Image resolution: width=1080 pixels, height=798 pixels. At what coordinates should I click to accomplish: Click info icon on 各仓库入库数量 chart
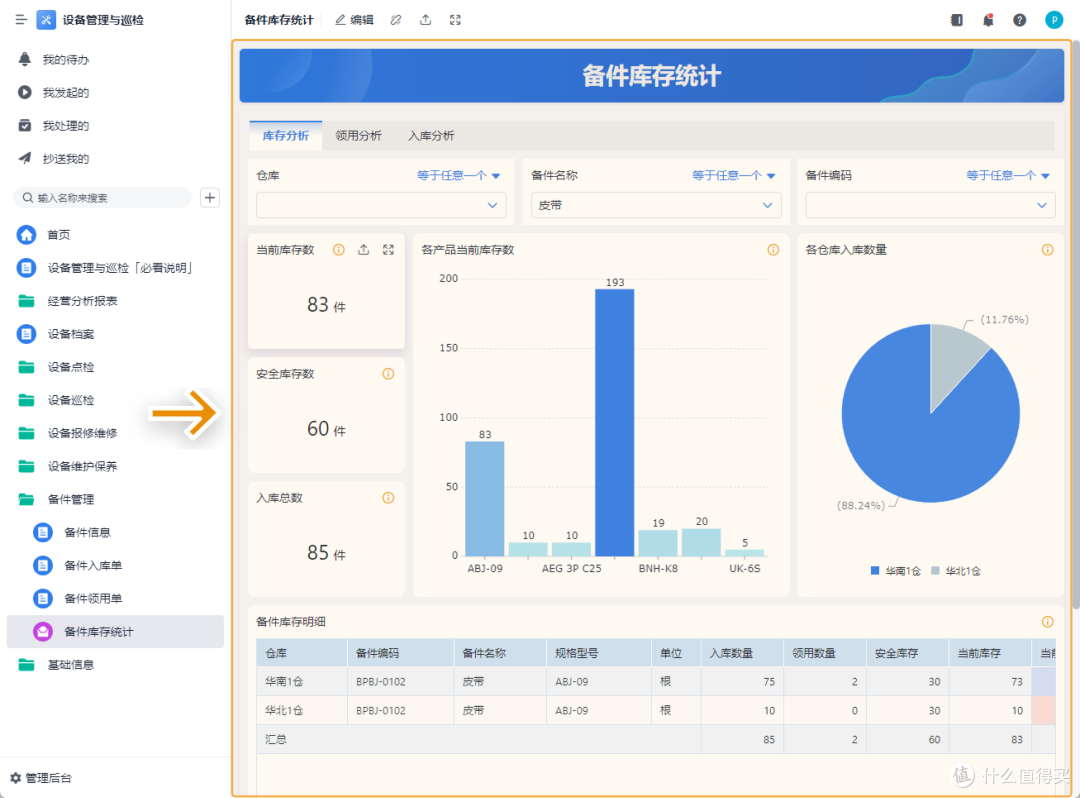1048,250
